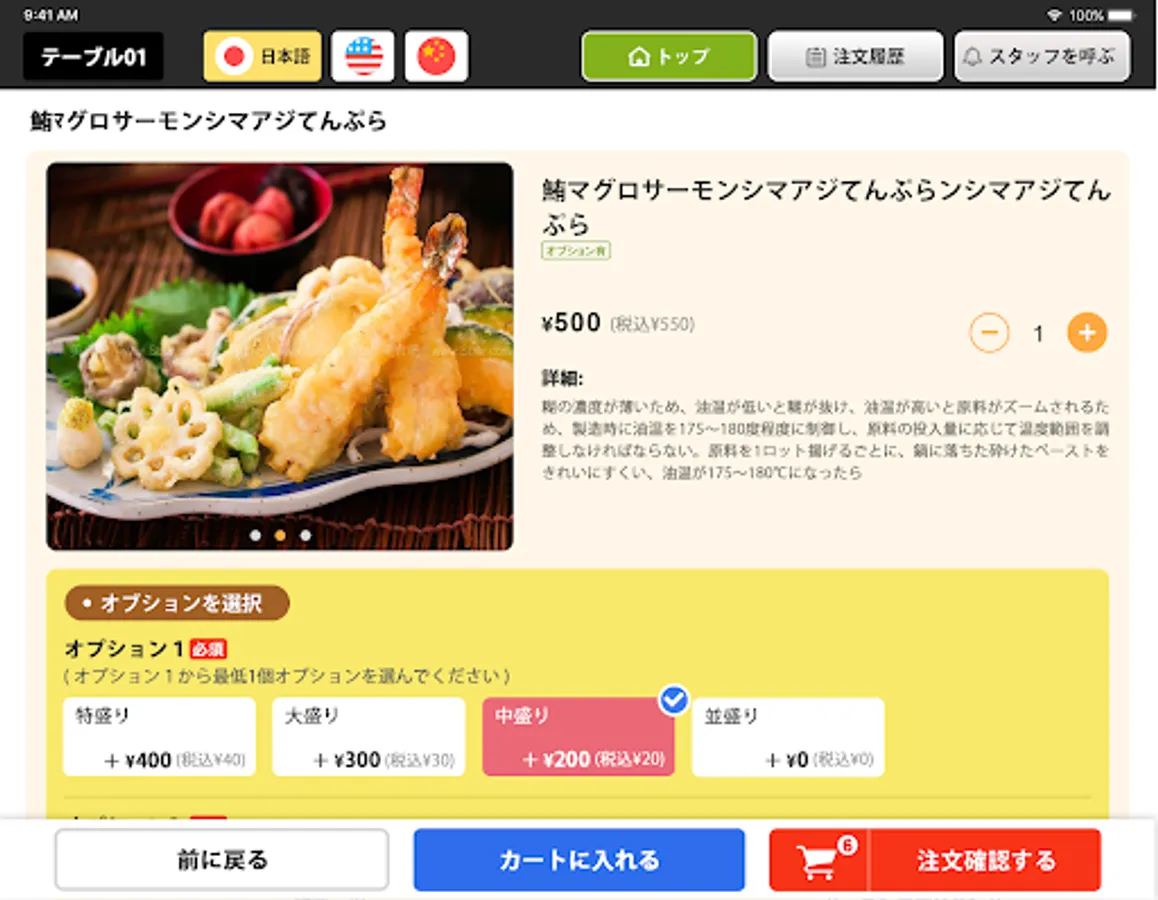Switch language to English via US flag
The image size is (1158, 900).
(x=363, y=56)
